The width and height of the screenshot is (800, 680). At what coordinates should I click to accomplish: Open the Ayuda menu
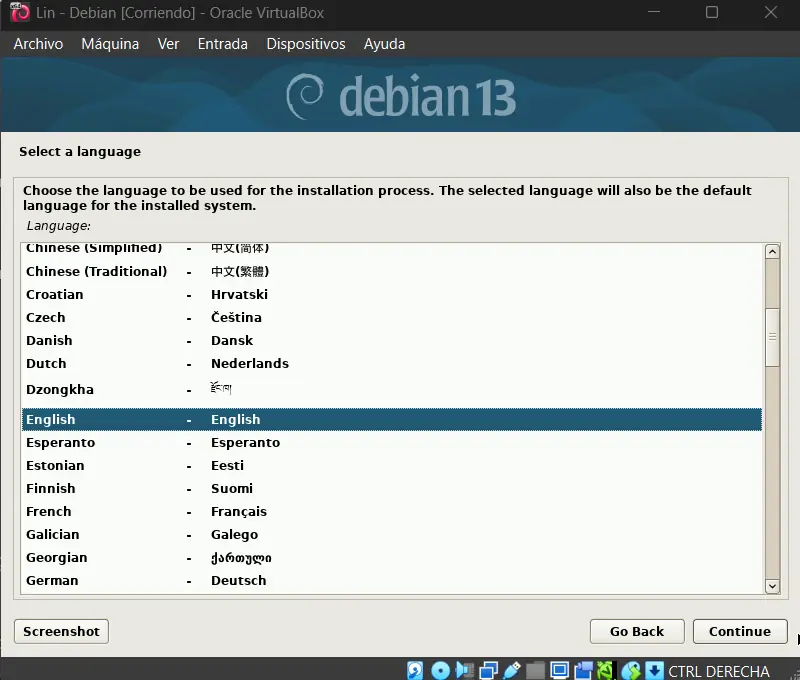pos(384,44)
